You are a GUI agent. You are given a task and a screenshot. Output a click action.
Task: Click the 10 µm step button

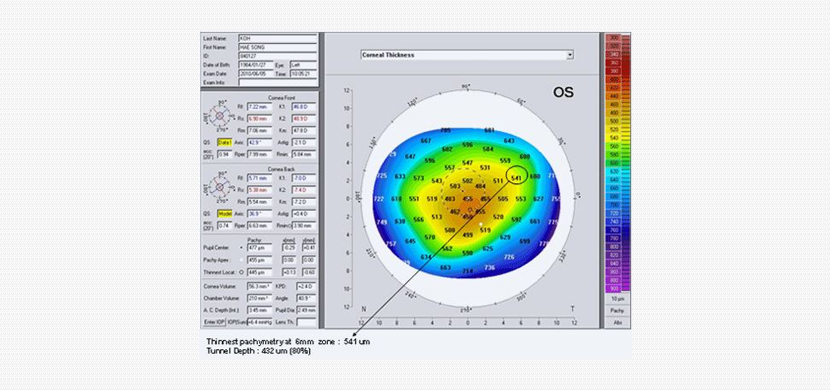617,299
